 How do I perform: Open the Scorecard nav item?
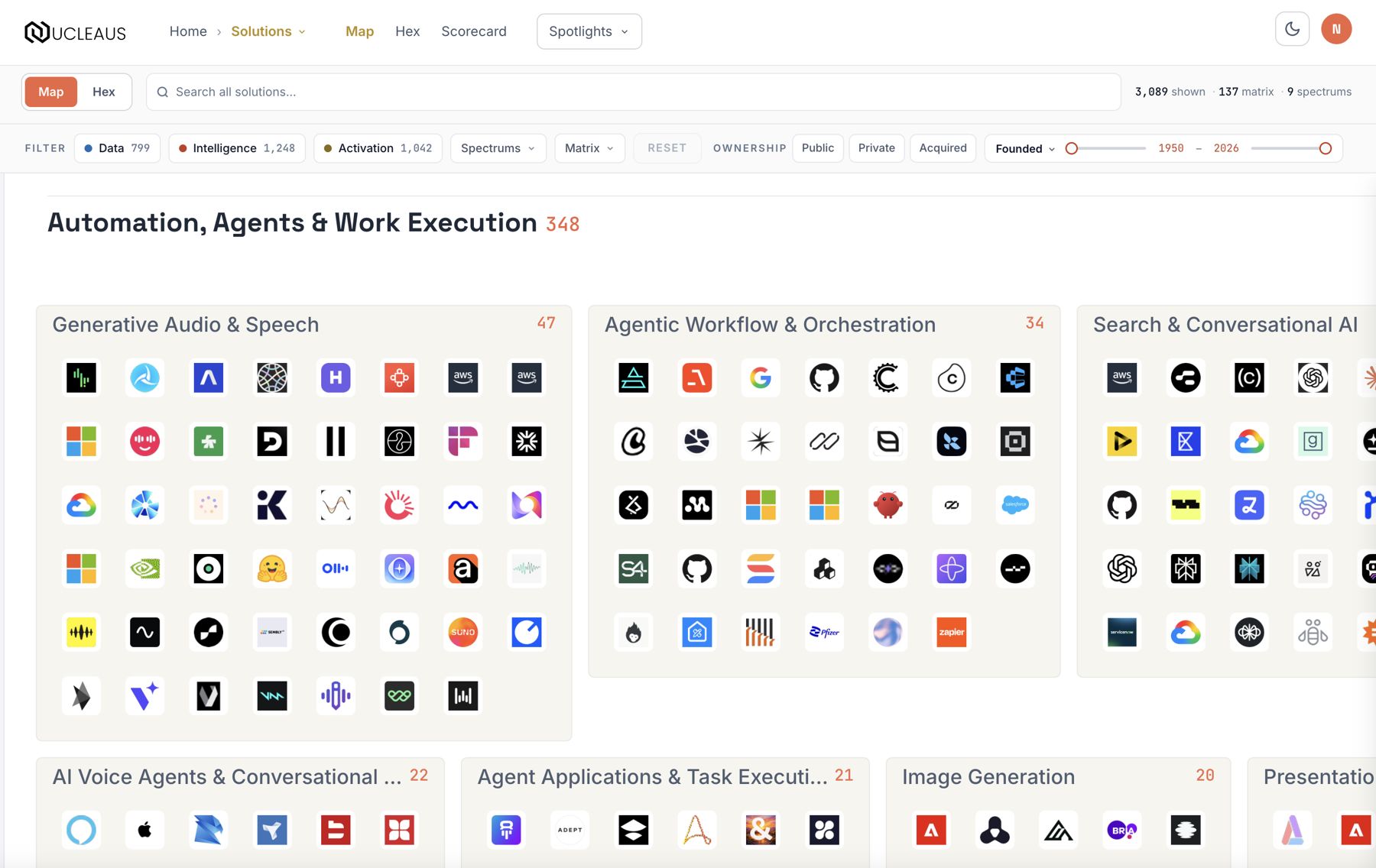(x=474, y=31)
